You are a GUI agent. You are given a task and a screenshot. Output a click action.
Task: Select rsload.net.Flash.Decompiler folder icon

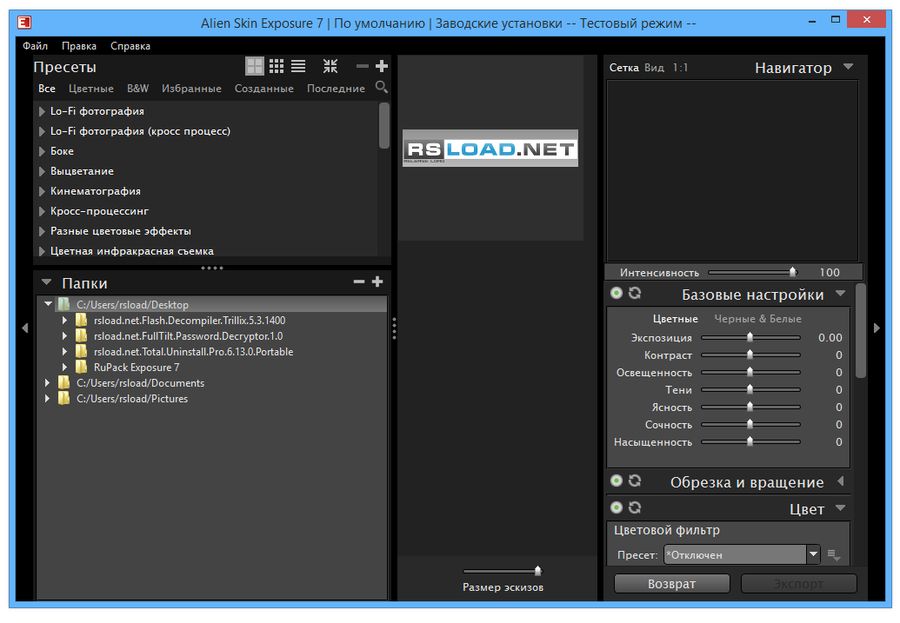point(81,320)
